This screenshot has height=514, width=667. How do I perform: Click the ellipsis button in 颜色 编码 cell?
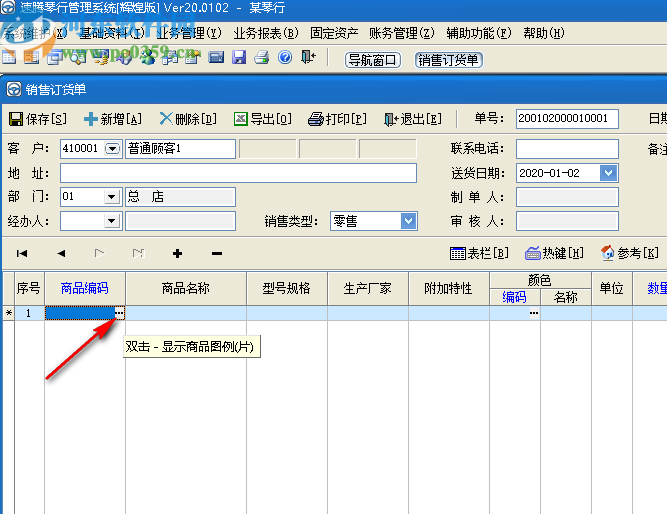[534, 313]
